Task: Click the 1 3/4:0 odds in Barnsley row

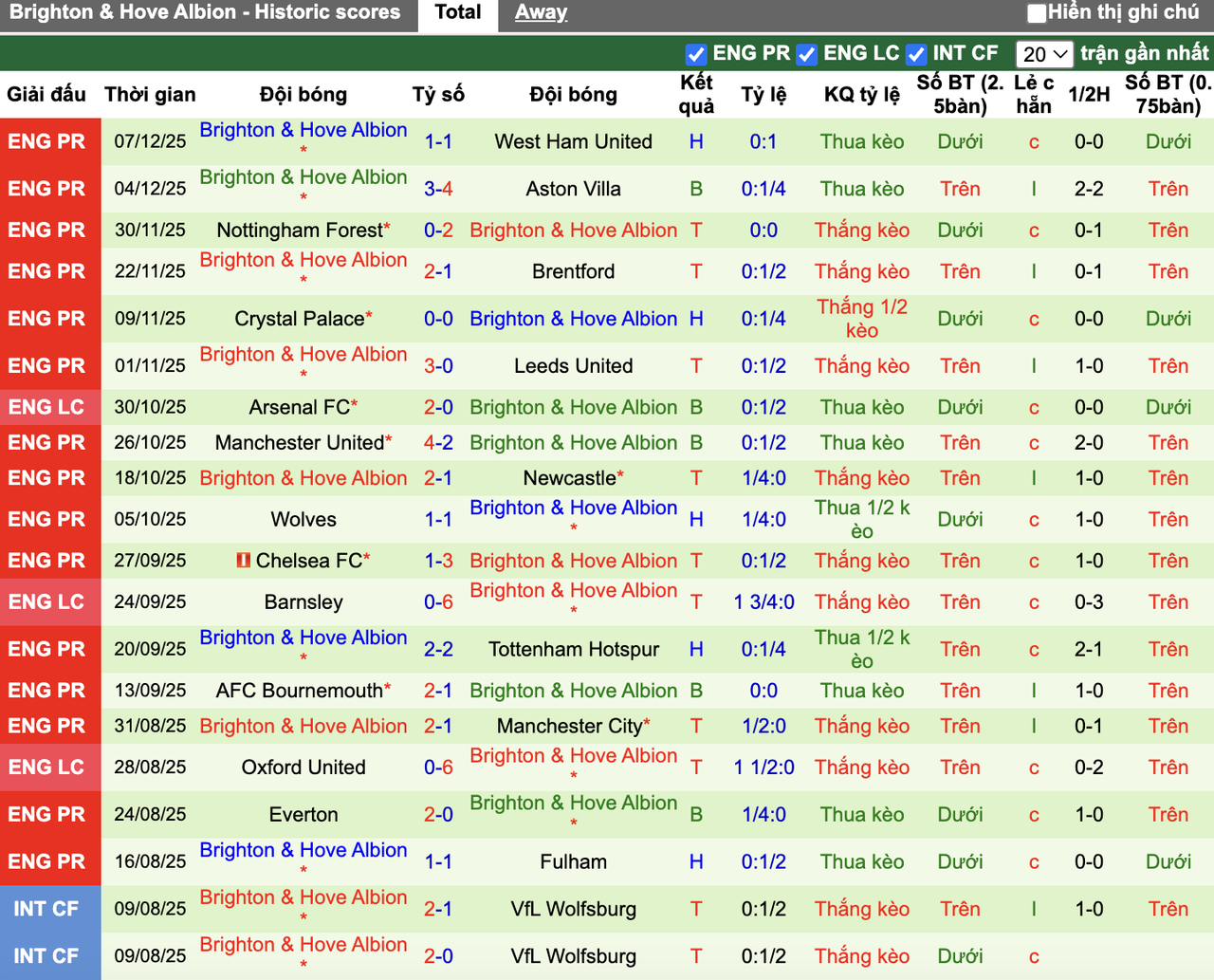Action: (763, 601)
